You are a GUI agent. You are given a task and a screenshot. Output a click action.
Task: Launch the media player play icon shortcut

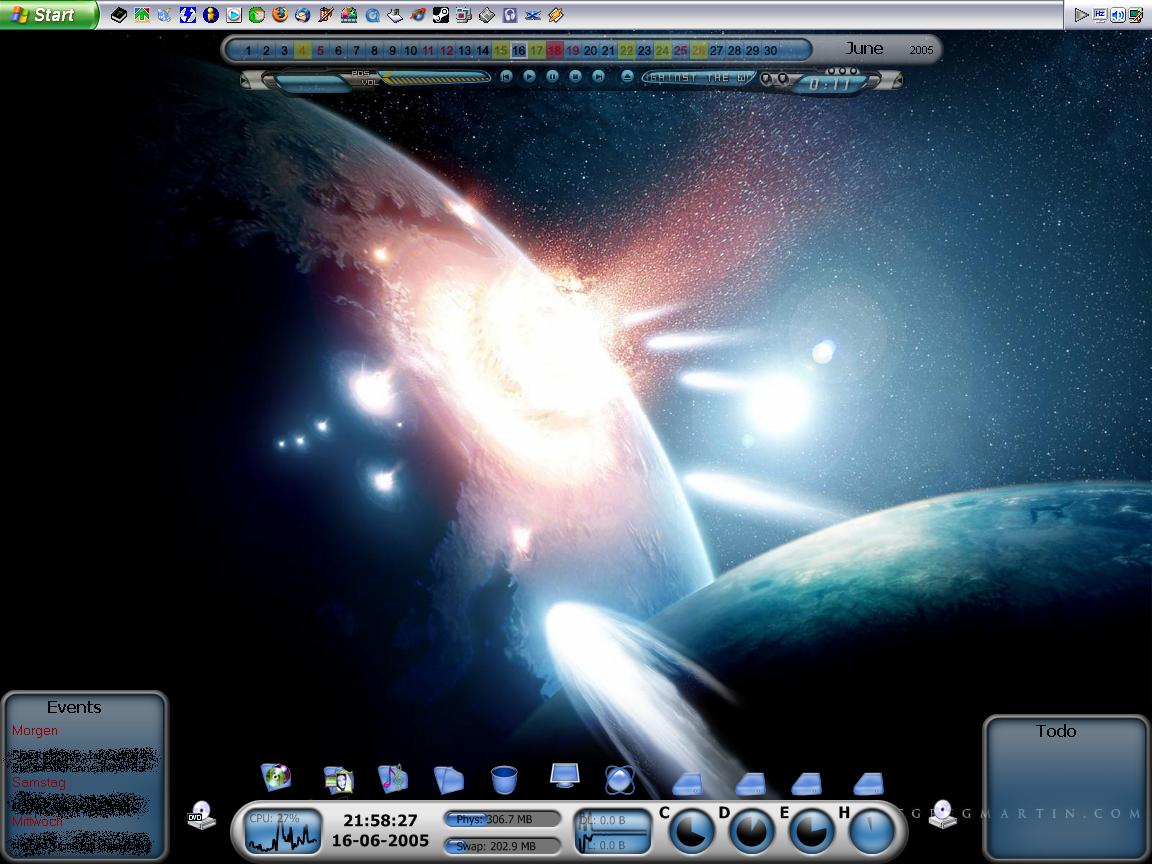tap(234, 15)
